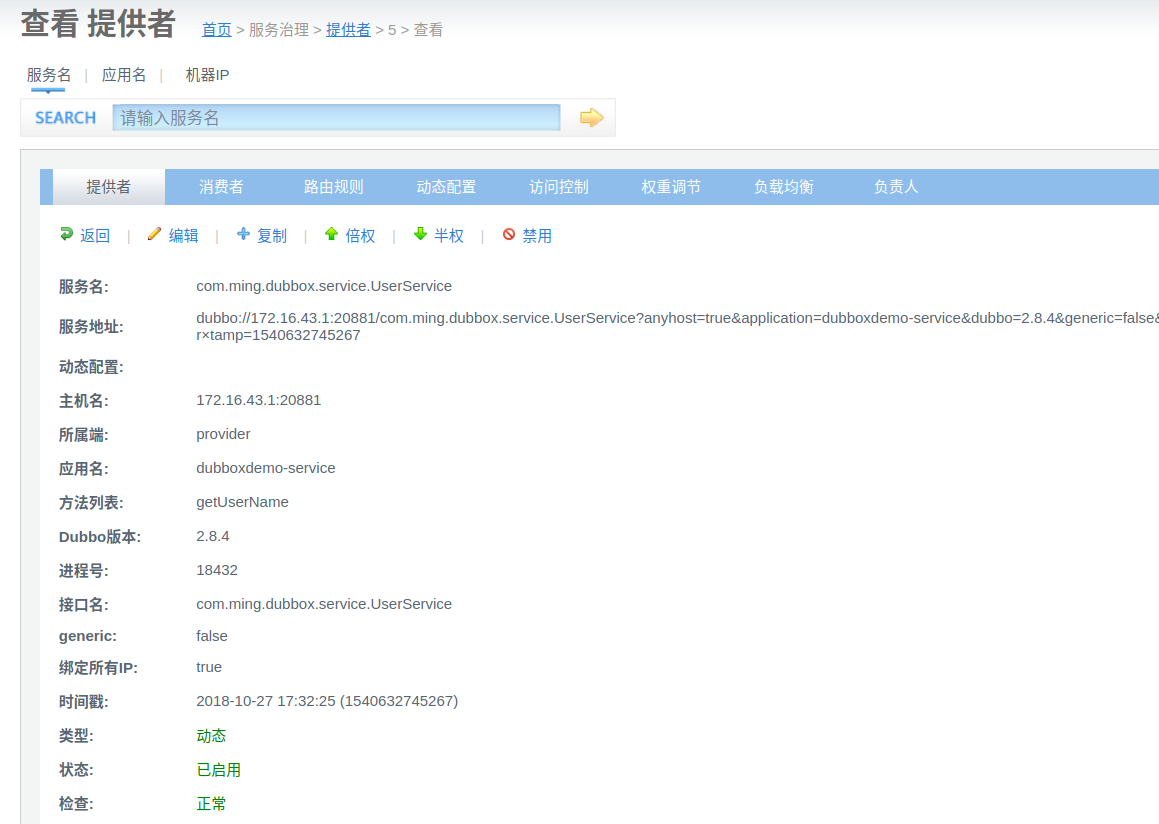This screenshot has height=824, width=1159.
Task: Click the provider side value
Action: pos(223,434)
